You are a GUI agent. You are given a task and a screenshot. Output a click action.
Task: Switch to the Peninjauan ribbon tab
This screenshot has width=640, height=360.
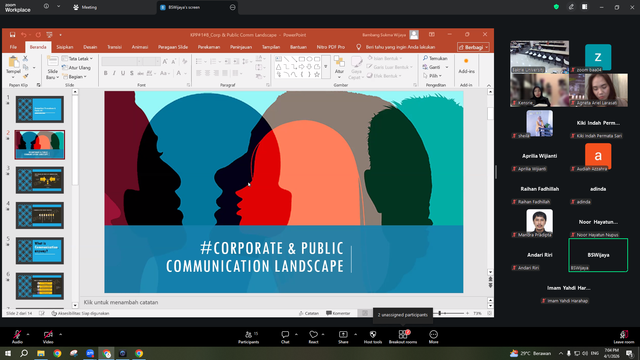click(241, 47)
